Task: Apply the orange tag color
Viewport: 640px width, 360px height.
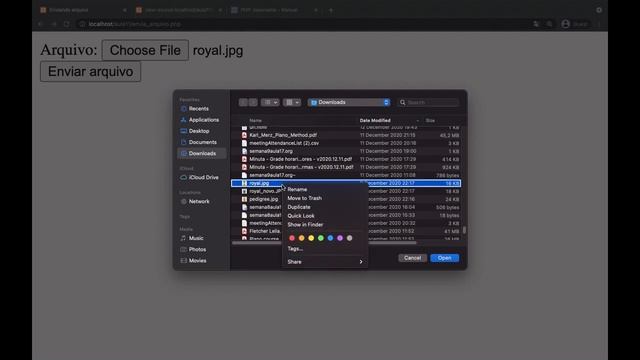Action: coord(302,238)
